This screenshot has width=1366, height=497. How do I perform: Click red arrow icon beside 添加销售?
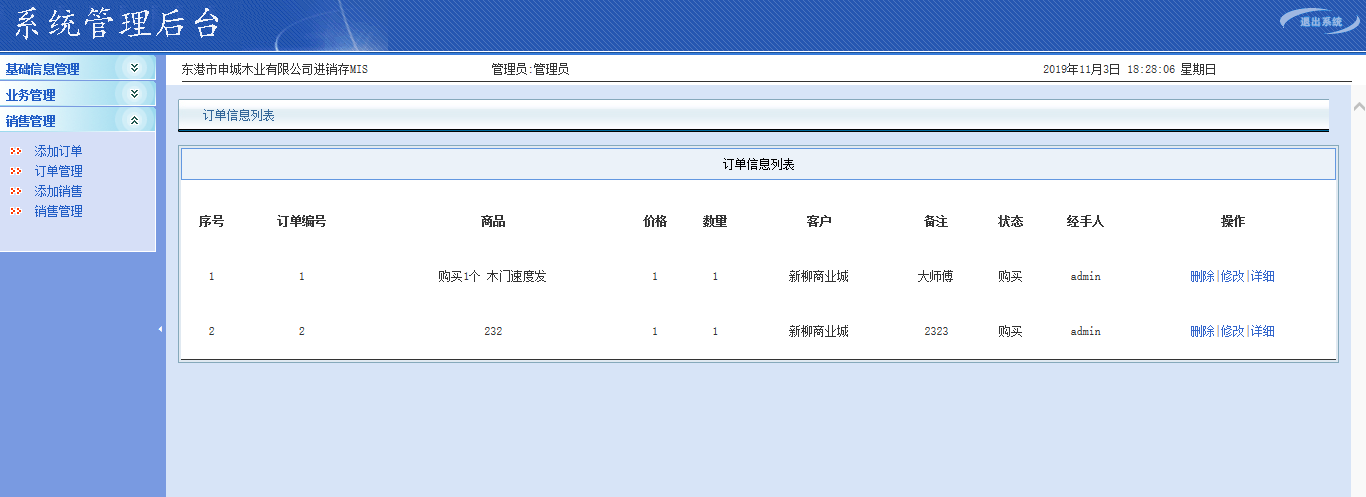pyautogui.click(x=15, y=191)
